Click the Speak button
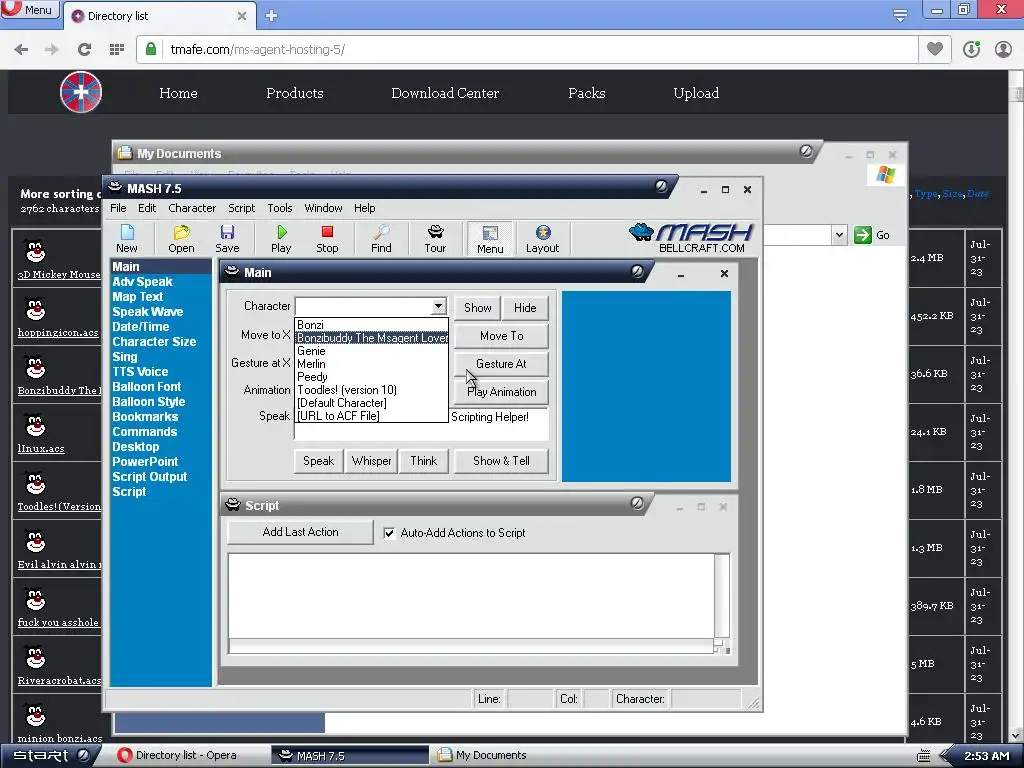 (x=319, y=461)
